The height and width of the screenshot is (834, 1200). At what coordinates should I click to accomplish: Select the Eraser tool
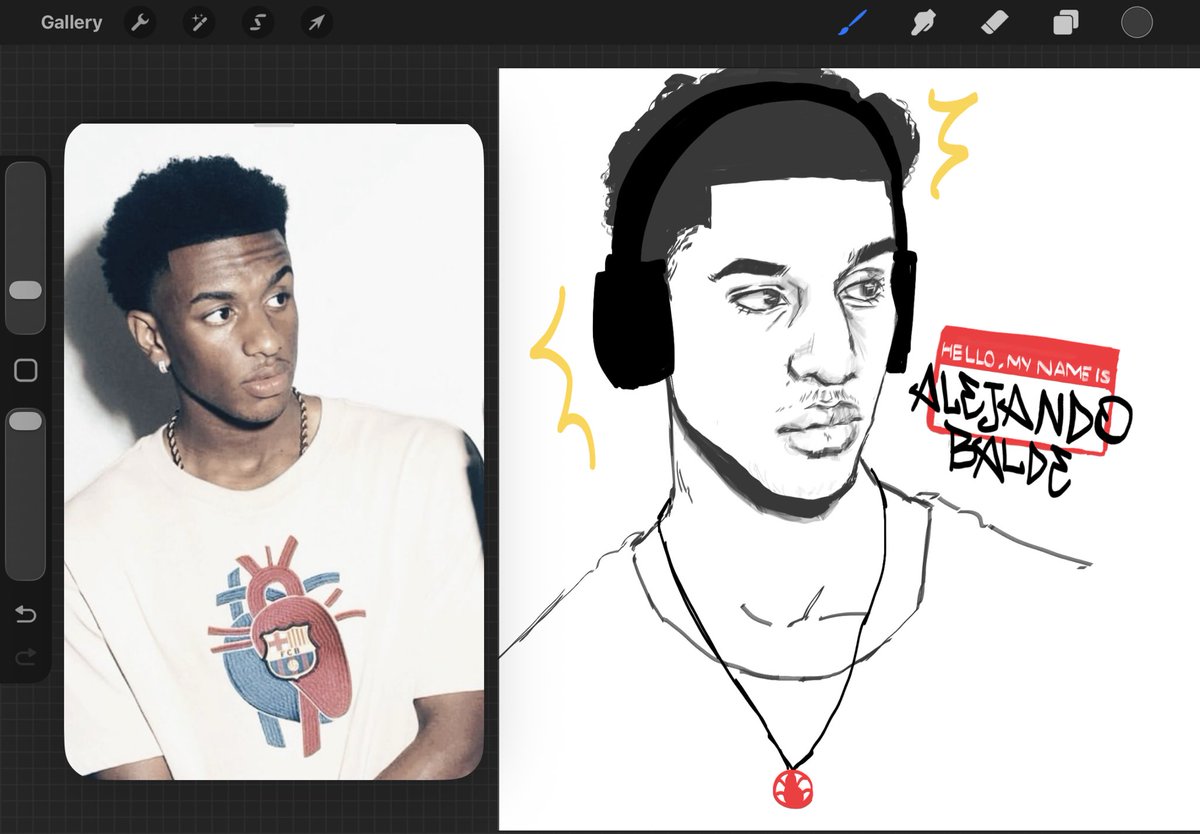[994, 22]
